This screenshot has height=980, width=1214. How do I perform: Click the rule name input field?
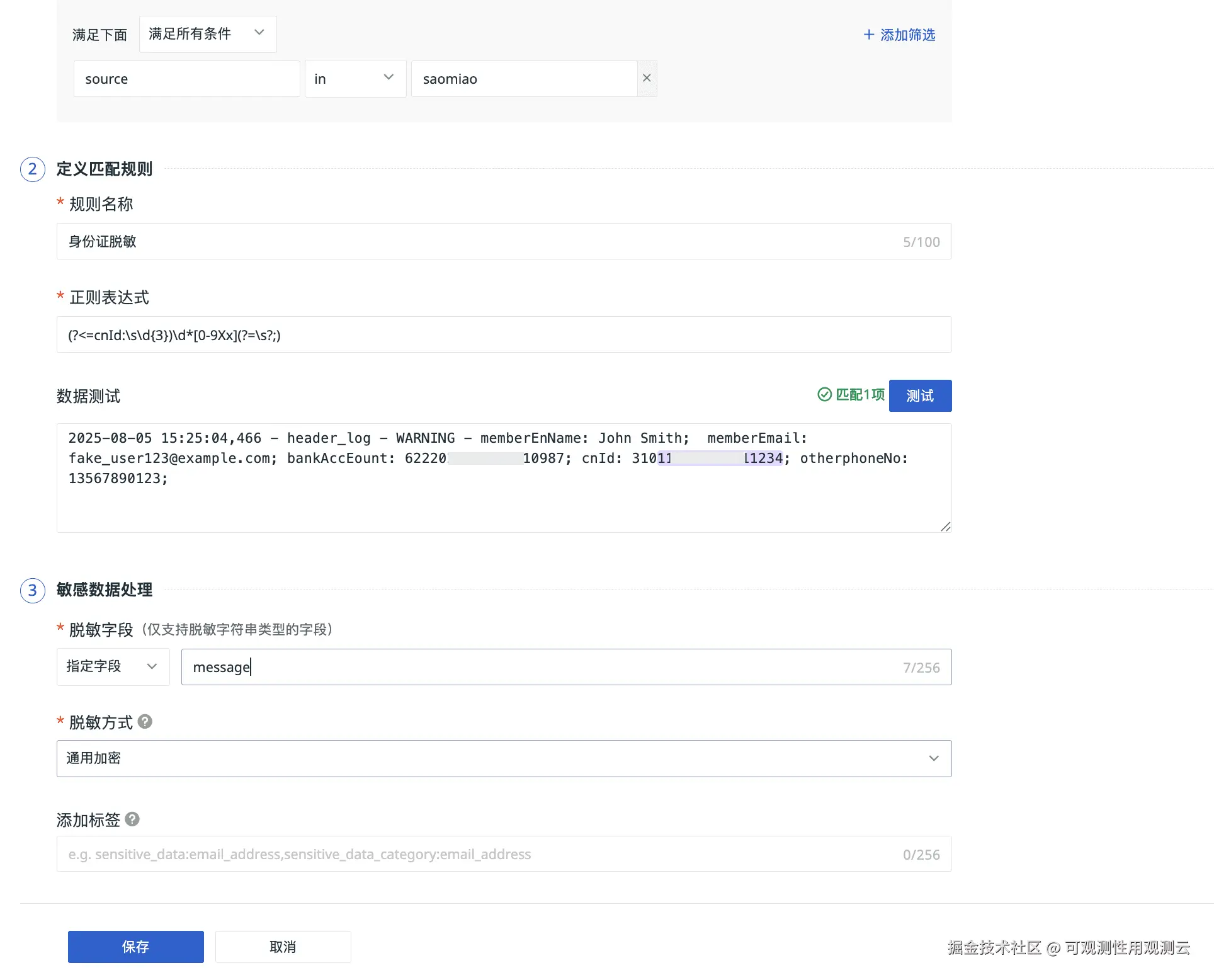point(479,241)
